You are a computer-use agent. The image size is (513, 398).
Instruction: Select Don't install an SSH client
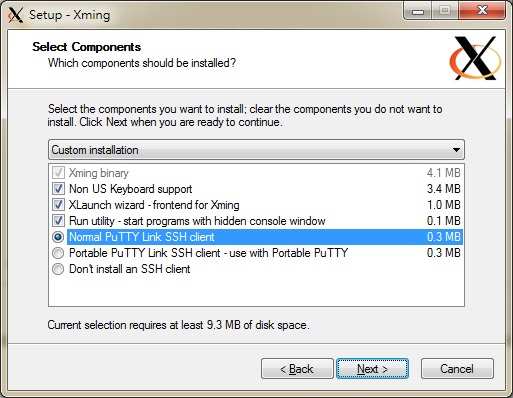tap(58, 269)
